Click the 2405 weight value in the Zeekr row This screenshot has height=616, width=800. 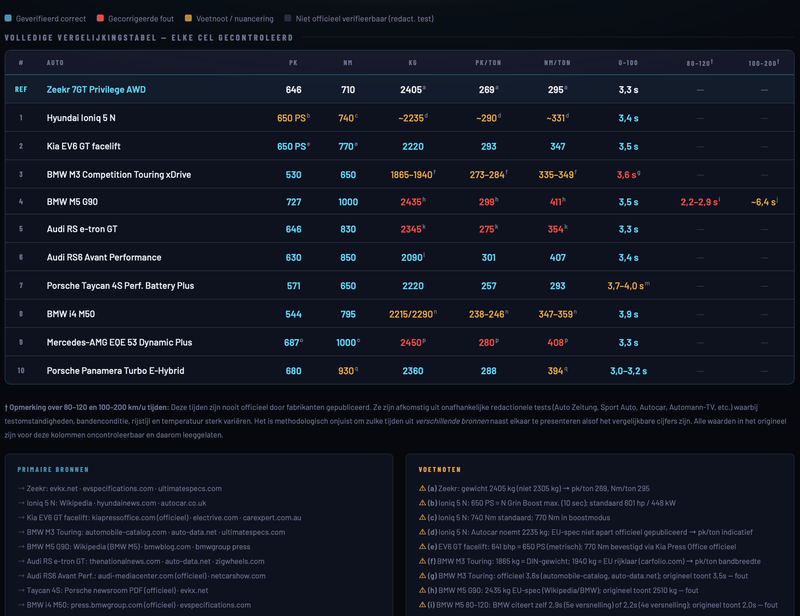pos(412,90)
